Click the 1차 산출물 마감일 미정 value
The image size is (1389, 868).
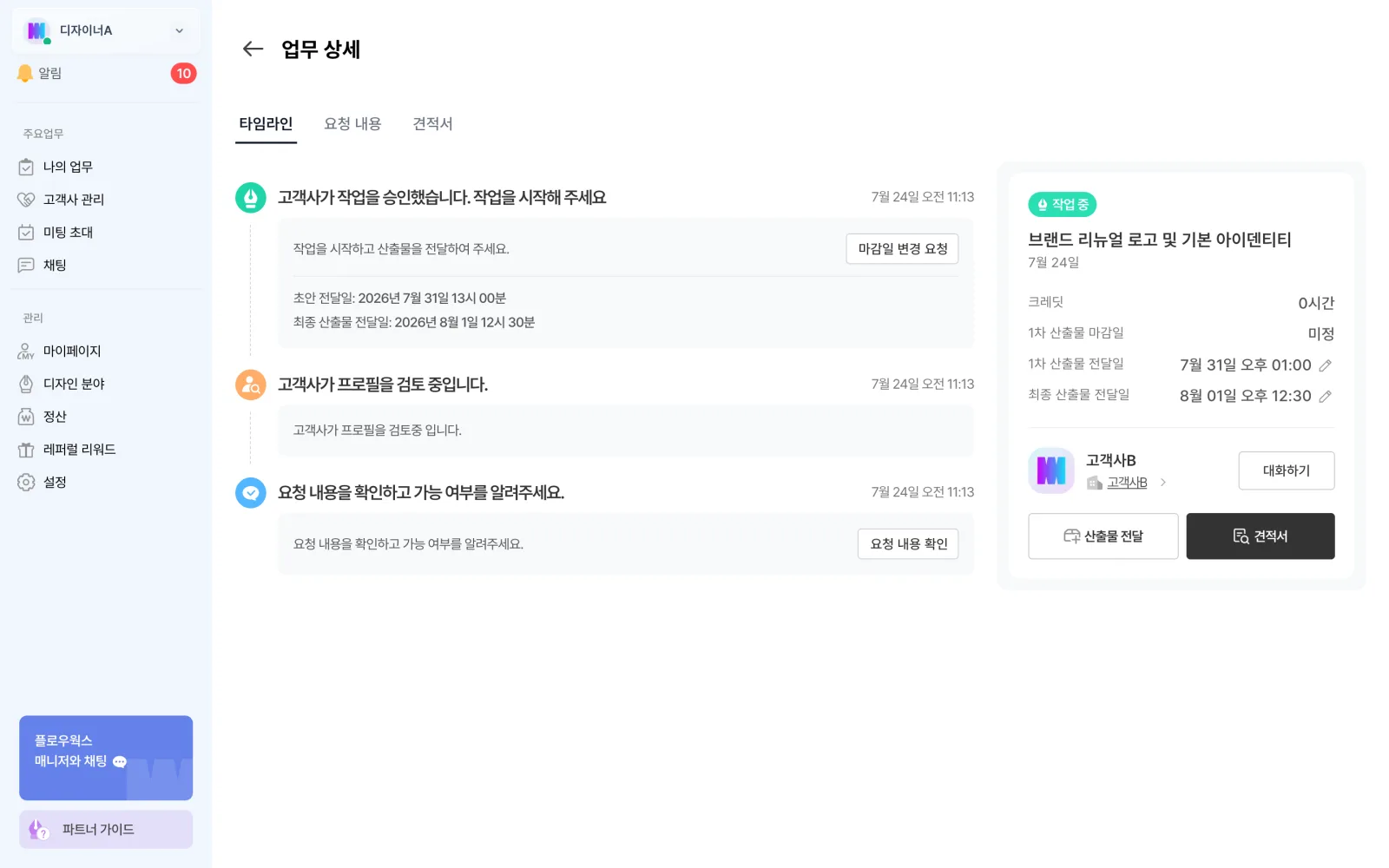1321,334
